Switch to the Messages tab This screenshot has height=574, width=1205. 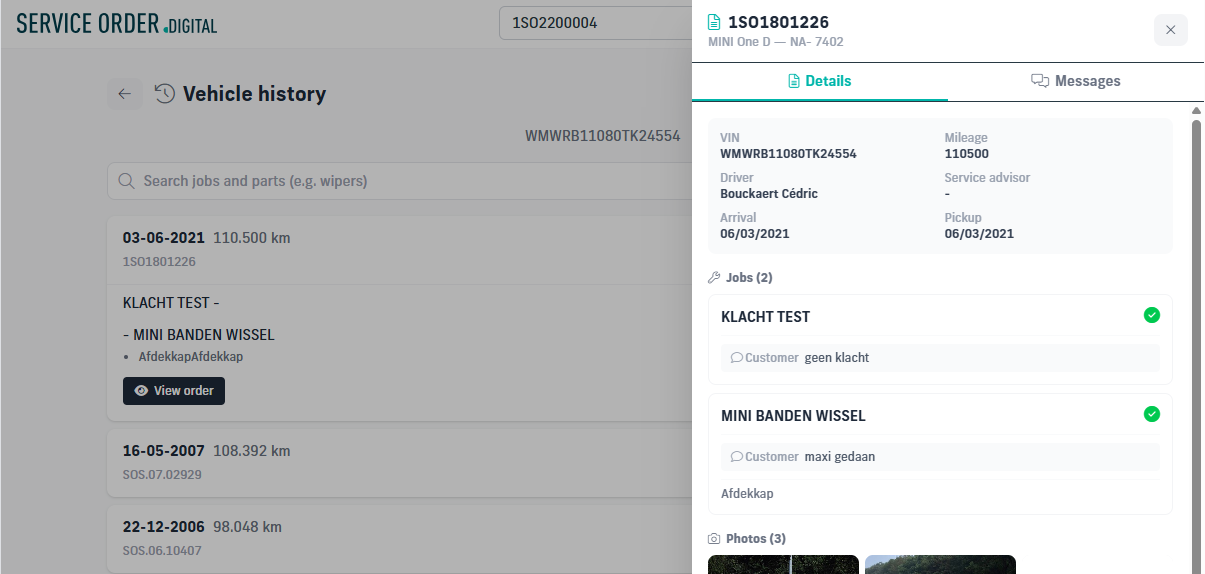tap(1076, 81)
